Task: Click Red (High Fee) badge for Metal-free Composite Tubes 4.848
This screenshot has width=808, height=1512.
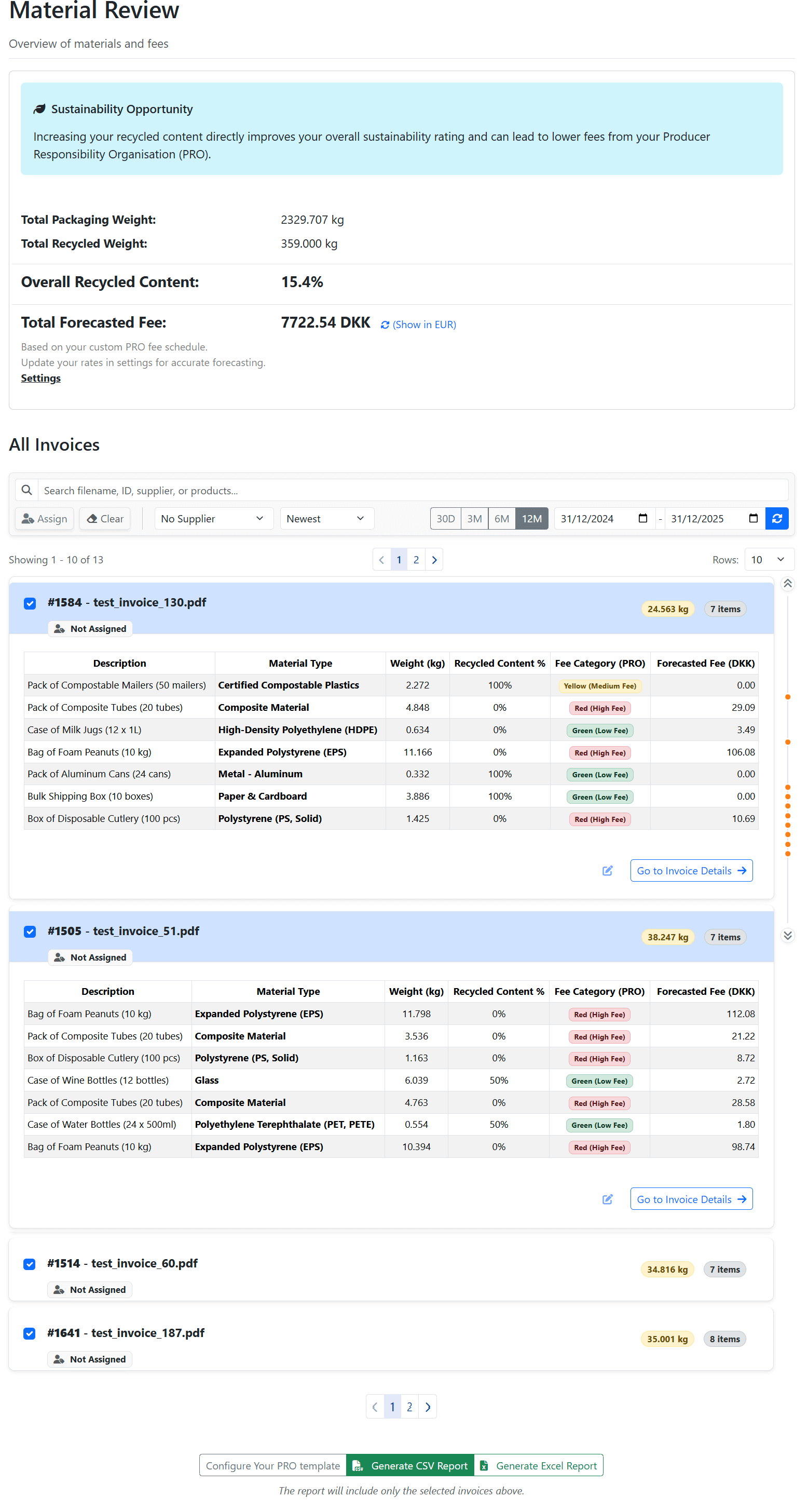Action: (x=600, y=708)
